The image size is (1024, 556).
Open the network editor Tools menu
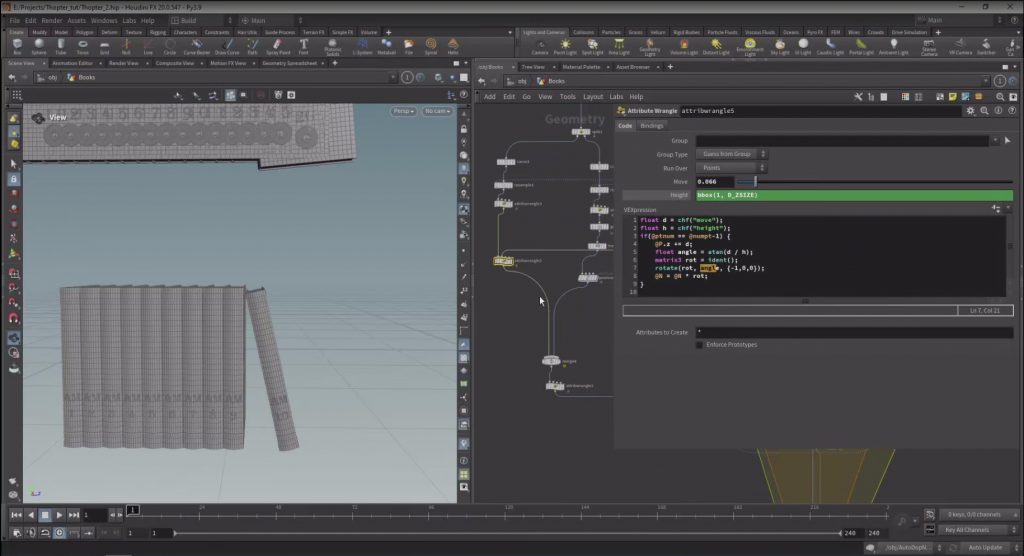click(x=568, y=97)
